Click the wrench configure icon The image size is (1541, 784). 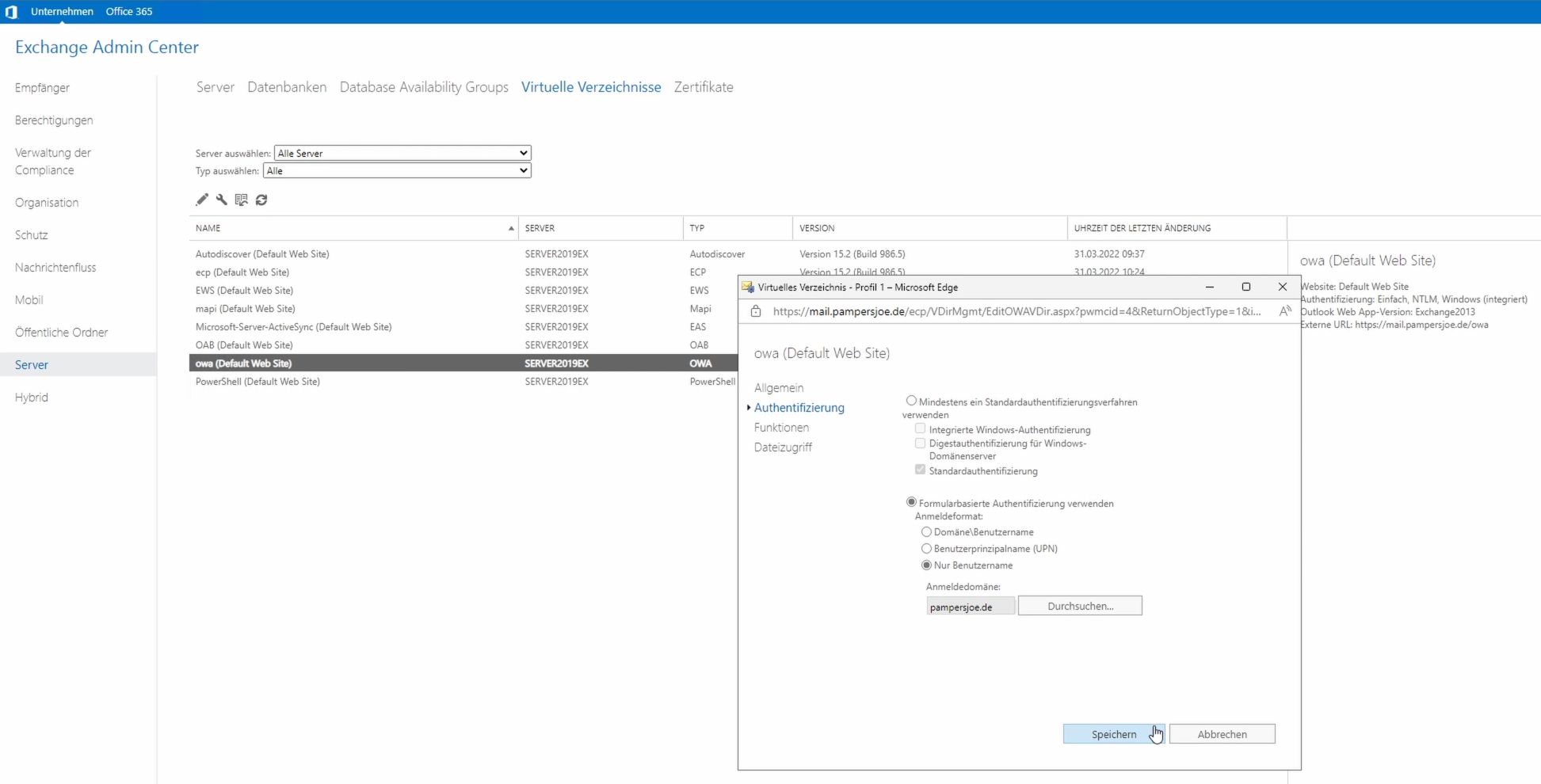222,200
